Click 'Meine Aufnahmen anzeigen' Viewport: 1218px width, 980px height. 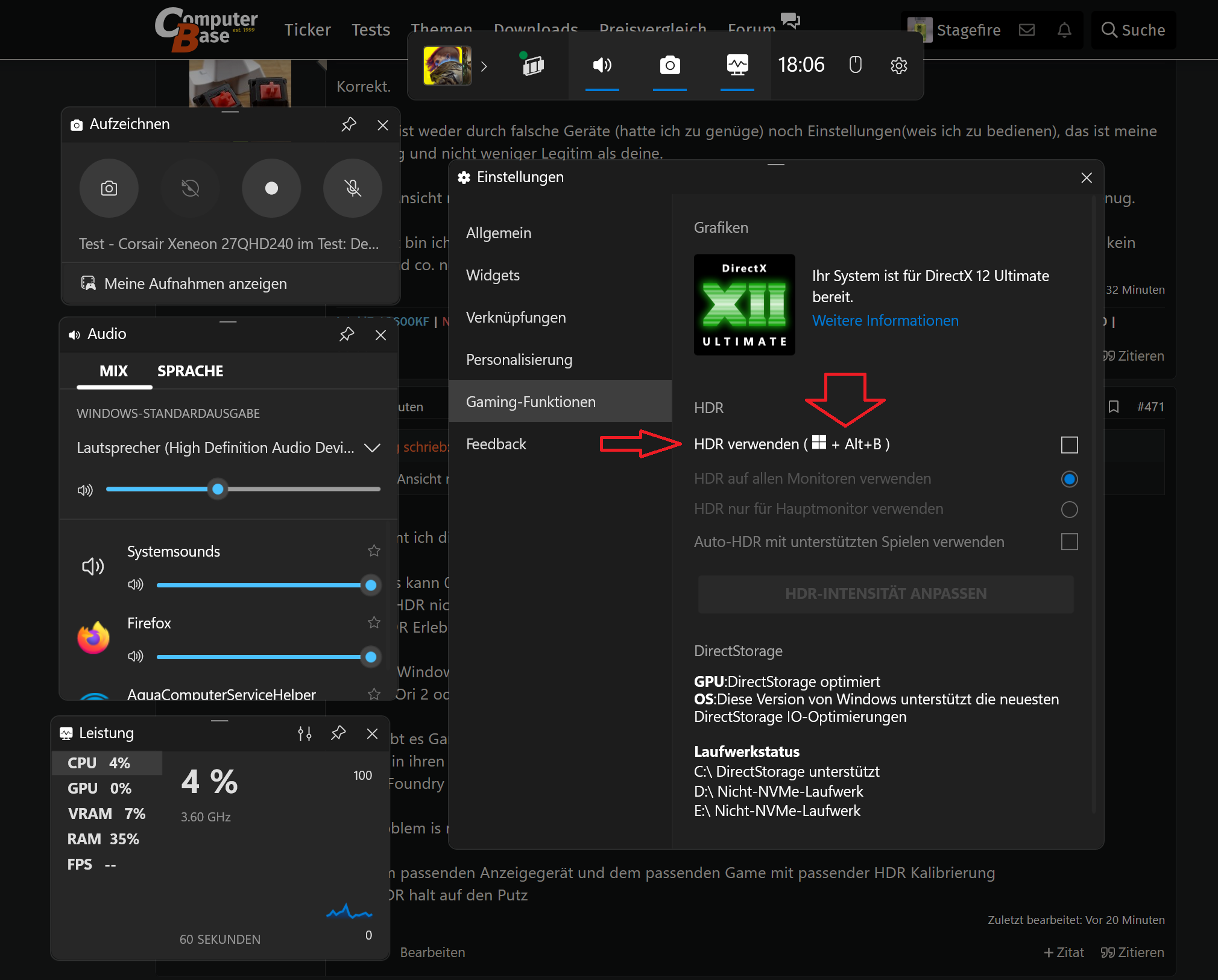(195, 283)
